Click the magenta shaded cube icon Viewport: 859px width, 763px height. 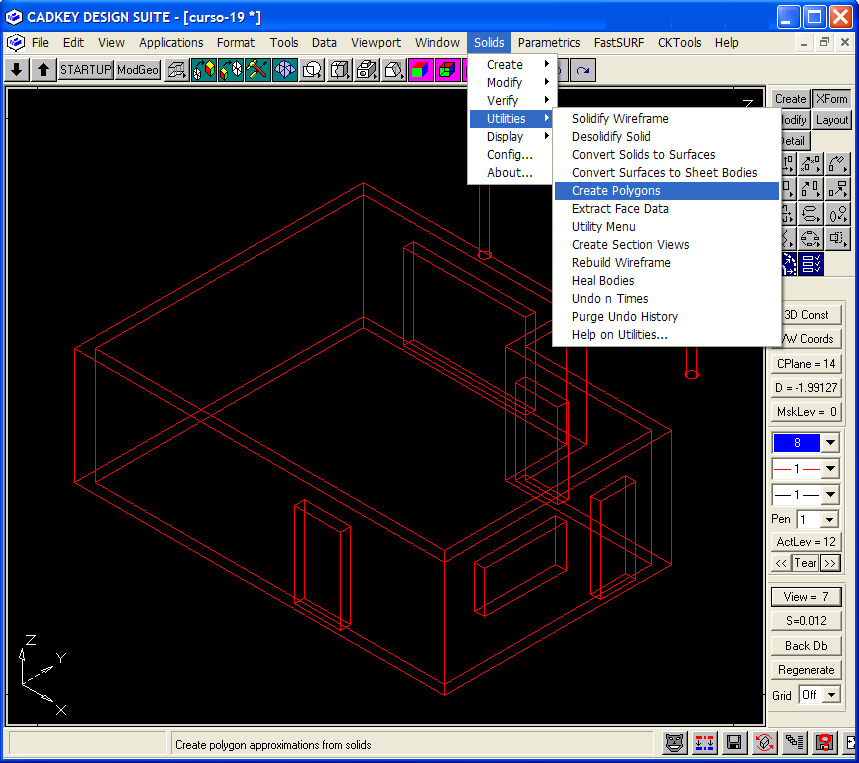coord(420,70)
